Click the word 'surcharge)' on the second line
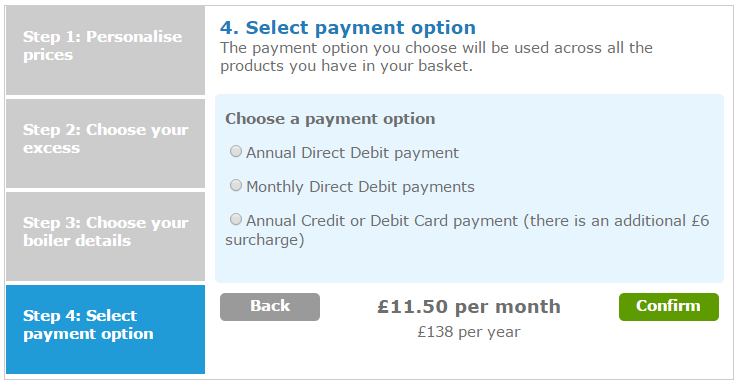This screenshot has height=385, width=738. [265, 240]
